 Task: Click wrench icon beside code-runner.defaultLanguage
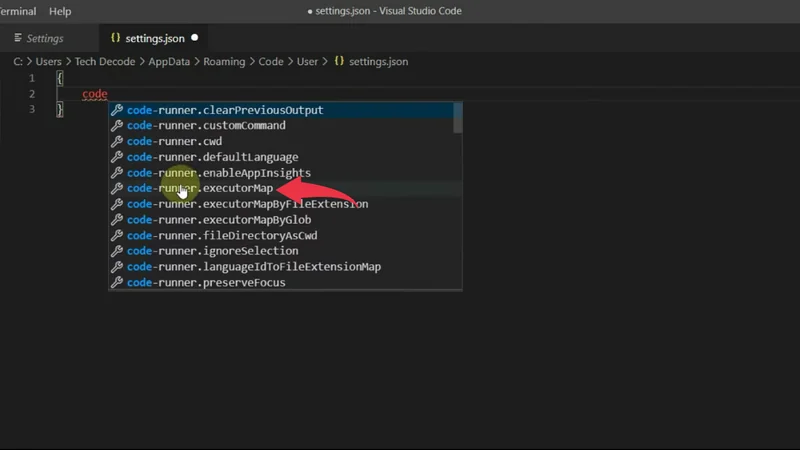click(x=117, y=157)
